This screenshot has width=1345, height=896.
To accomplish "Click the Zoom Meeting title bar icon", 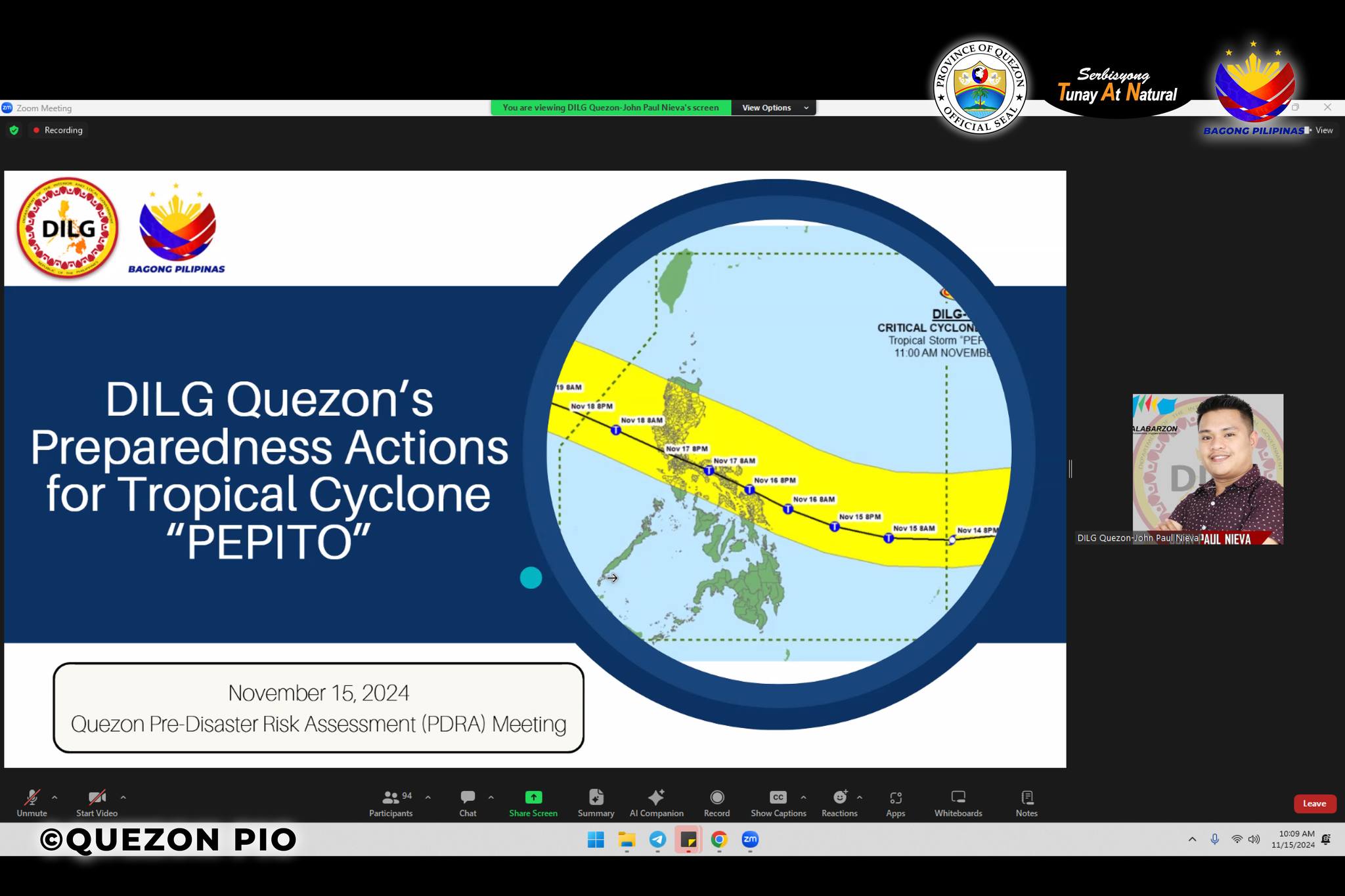I will (7, 108).
